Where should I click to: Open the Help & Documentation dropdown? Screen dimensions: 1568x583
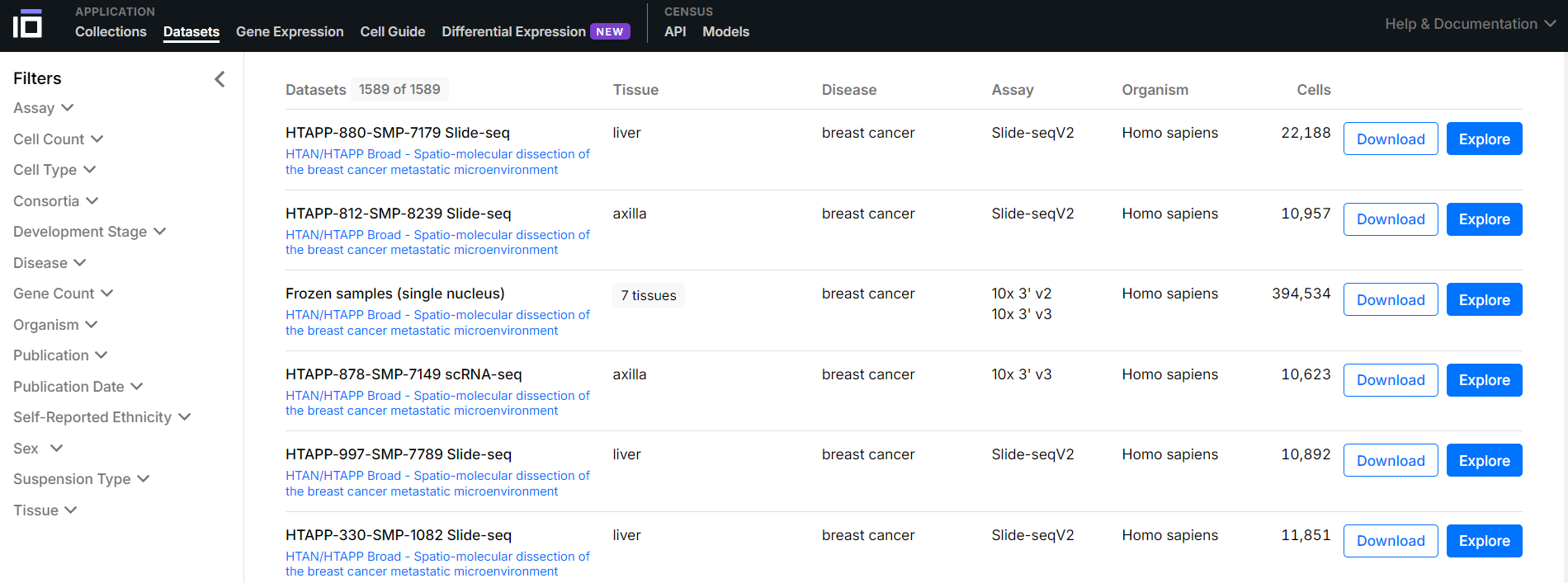pyautogui.click(x=1470, y=24)
